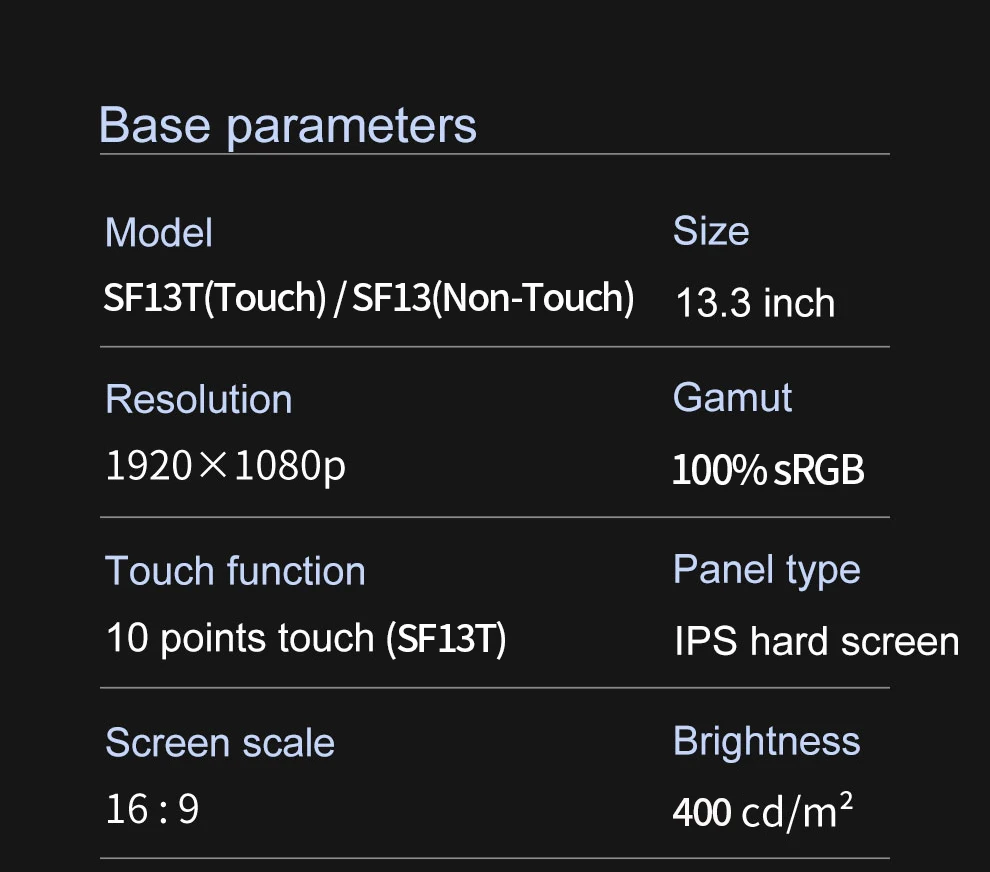Click the 100% sRGB value
This screenshot has height=872, width=990.
click(x=768, y=470)
